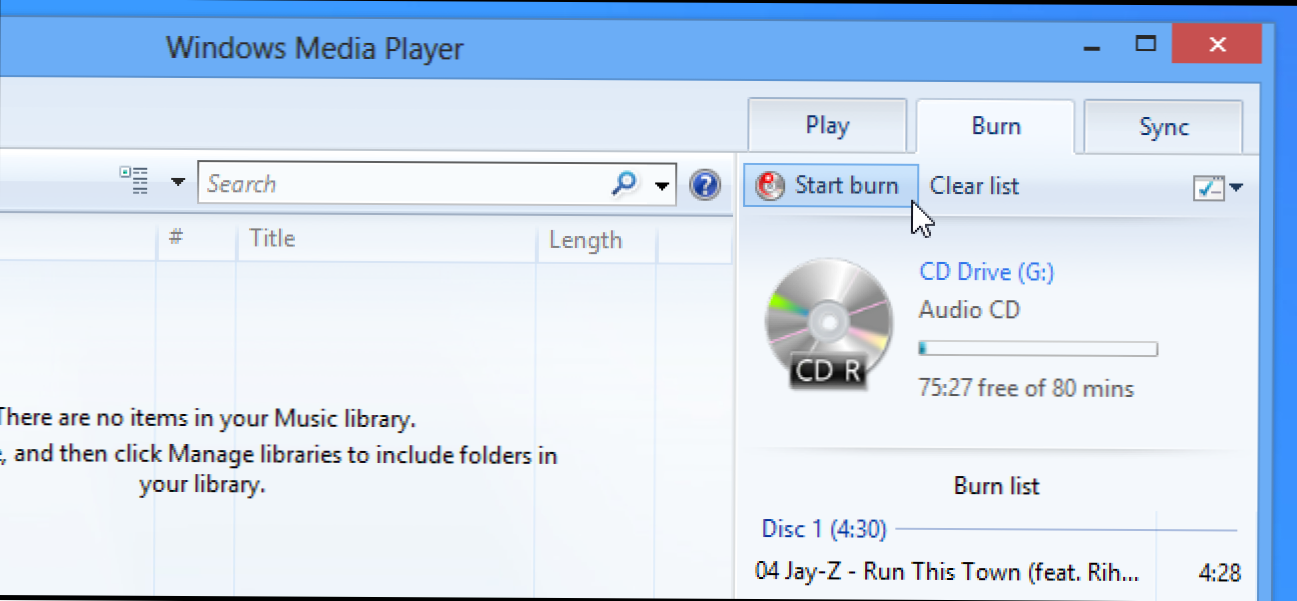This screenshot has height=601, width=1297.
Task: Click the view layout options icon
Action: point(135,181)
